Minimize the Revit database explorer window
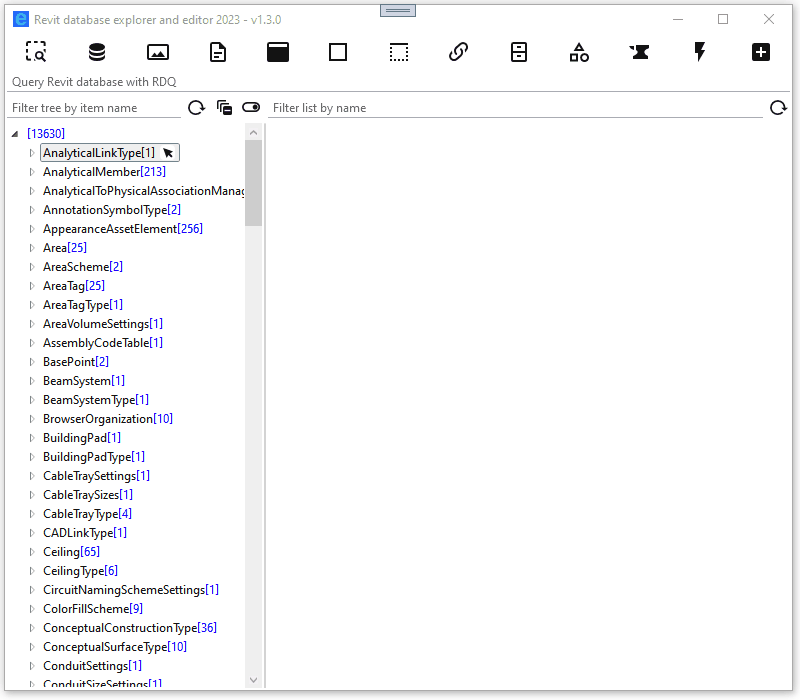The image size is (800, 700). 678,19
